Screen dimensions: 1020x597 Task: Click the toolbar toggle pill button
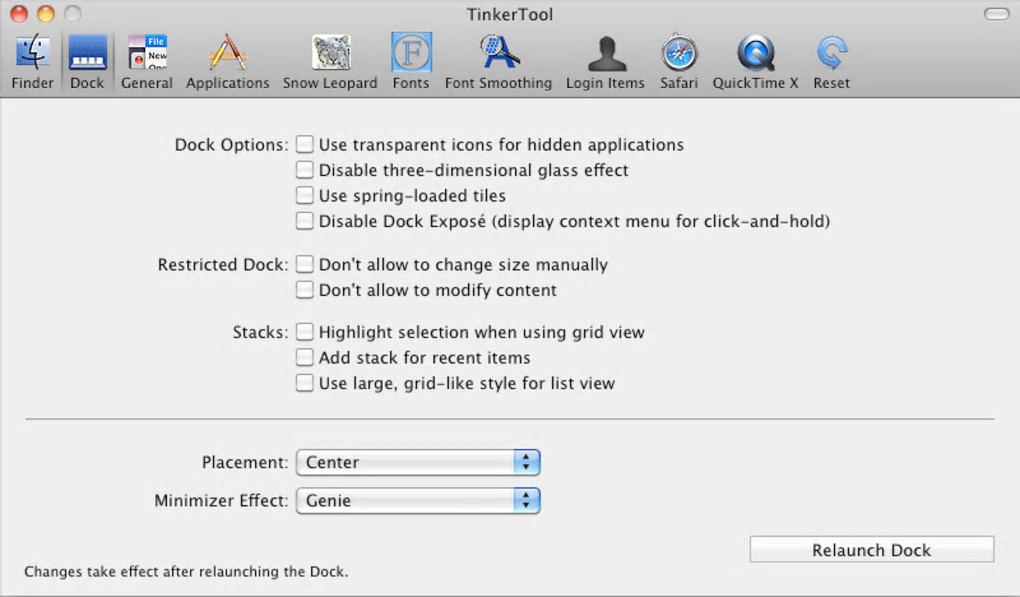point(996,14)
